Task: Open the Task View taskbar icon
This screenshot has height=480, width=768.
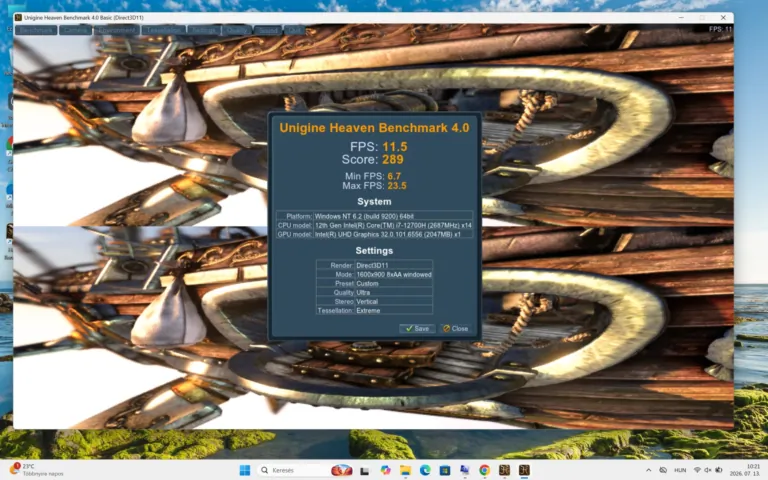Action: (x=364, y=471)
